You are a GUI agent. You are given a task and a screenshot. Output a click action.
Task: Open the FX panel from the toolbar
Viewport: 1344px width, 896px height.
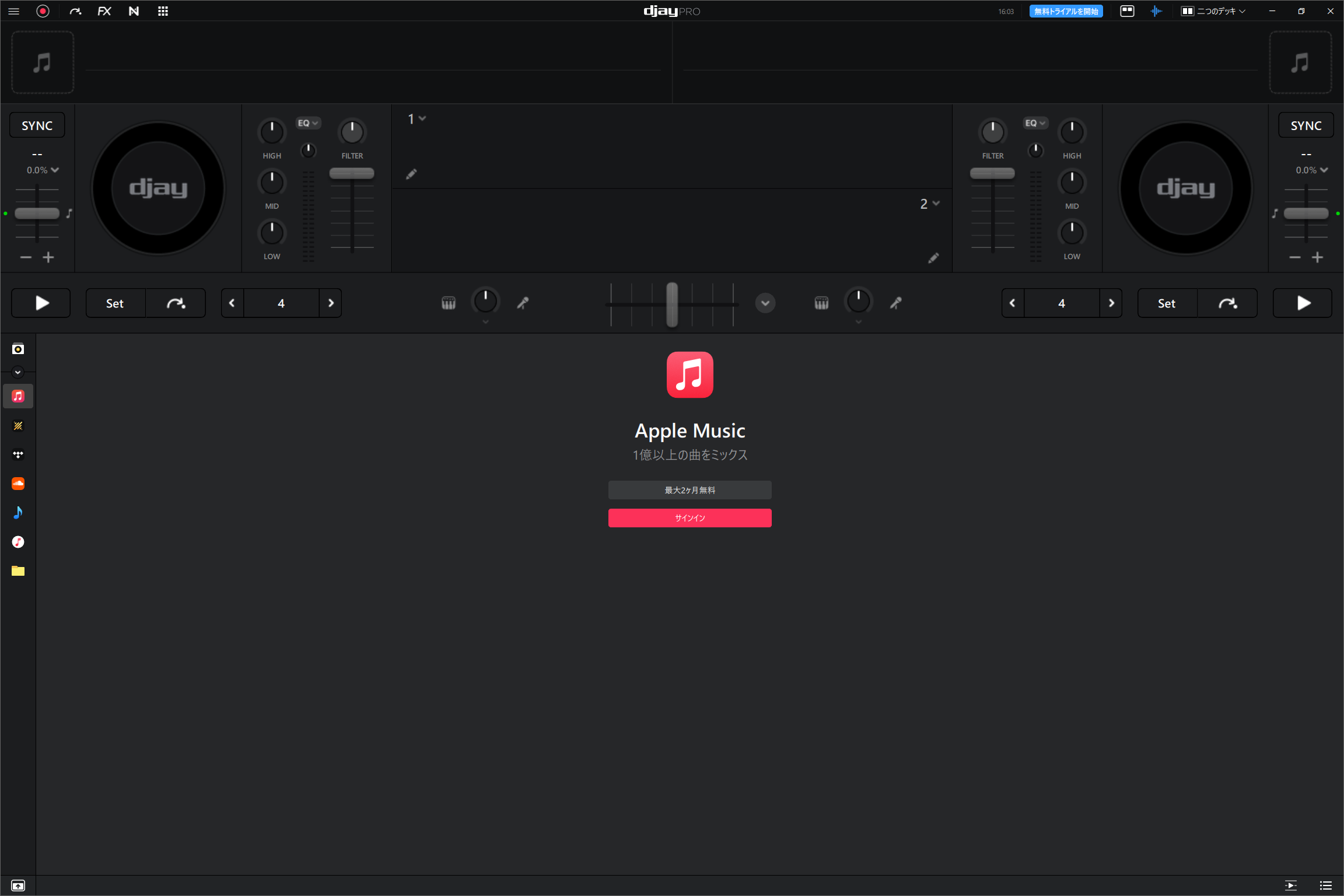[104, 10]
